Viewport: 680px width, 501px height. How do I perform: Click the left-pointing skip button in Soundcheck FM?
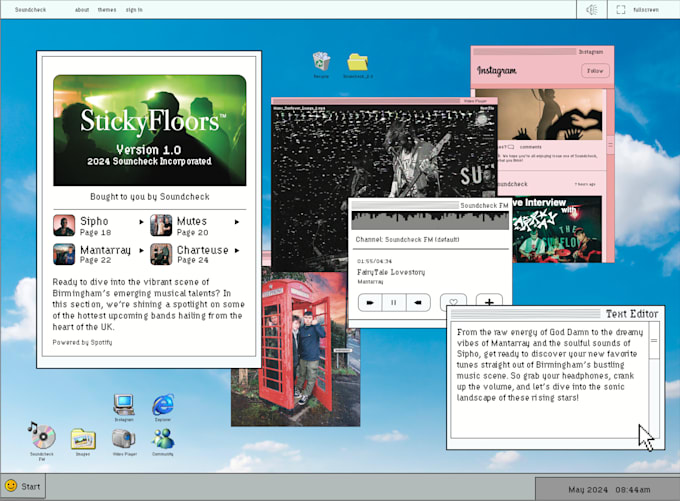click(418, 302)
